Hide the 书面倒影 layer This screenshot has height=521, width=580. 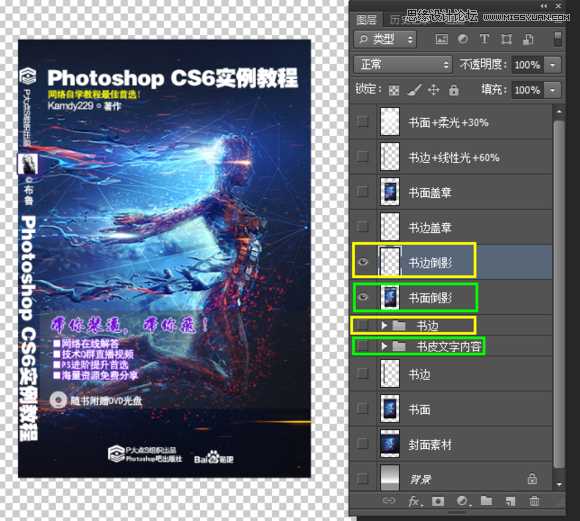[364, 297]
